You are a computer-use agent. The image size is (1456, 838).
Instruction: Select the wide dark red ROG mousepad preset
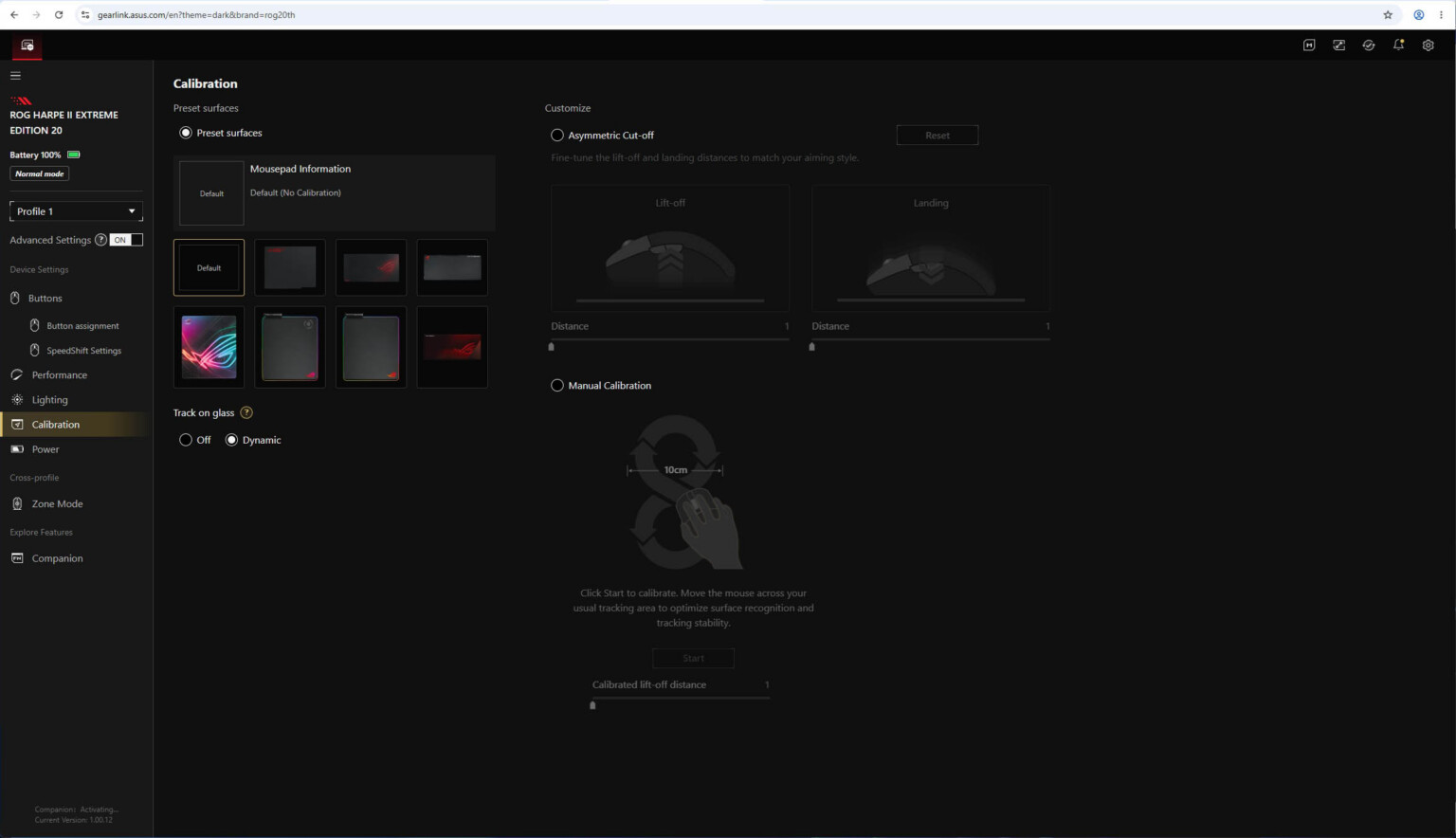click(x=452, y=347)
